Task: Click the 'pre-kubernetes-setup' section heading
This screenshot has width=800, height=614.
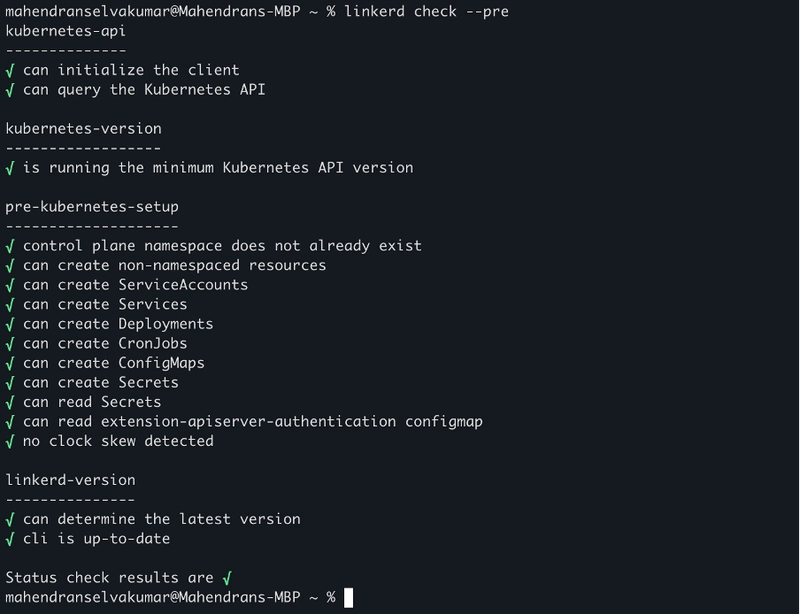Action: click(x=92, y=207)
